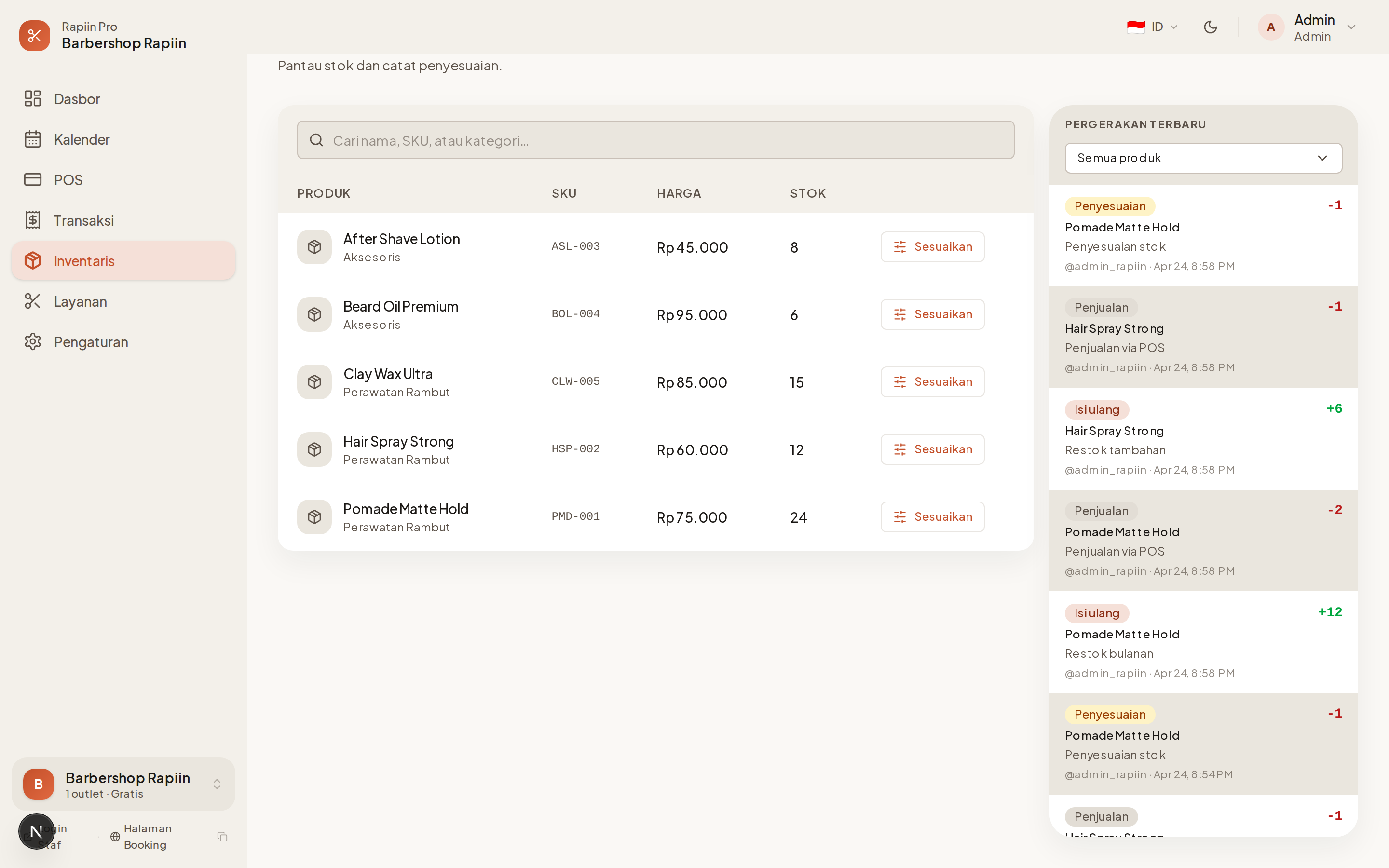
Task: Open the Transaksi sidebar item
Action: click(84, 220)
